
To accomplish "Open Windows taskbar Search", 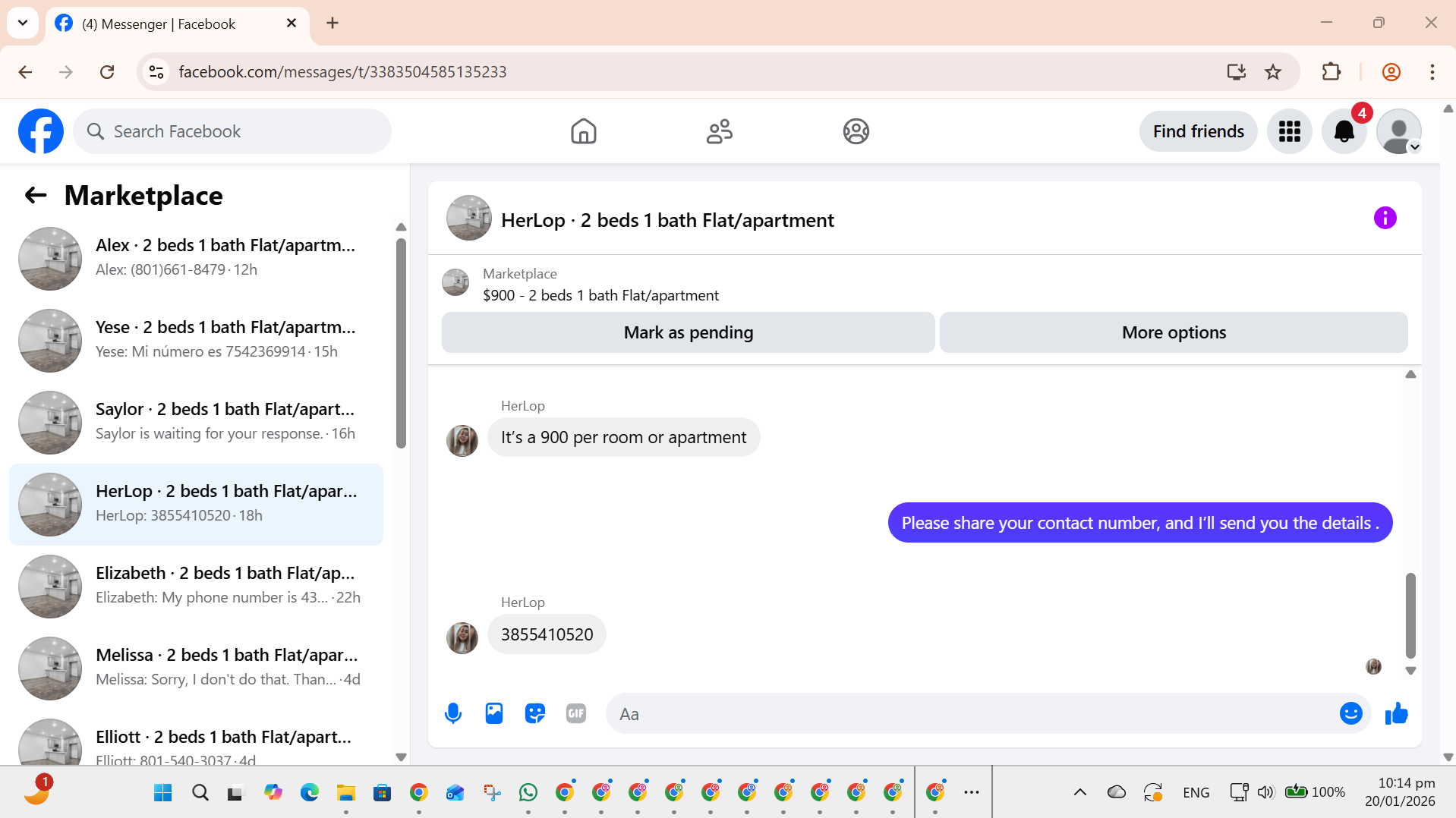I will (x=200, y=793).
